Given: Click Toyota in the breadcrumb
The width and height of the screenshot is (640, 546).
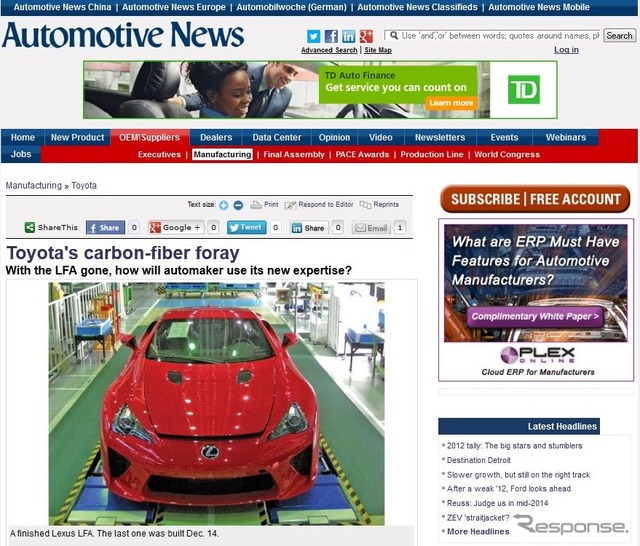Looking at the screenshot, I should pos(84,186).
